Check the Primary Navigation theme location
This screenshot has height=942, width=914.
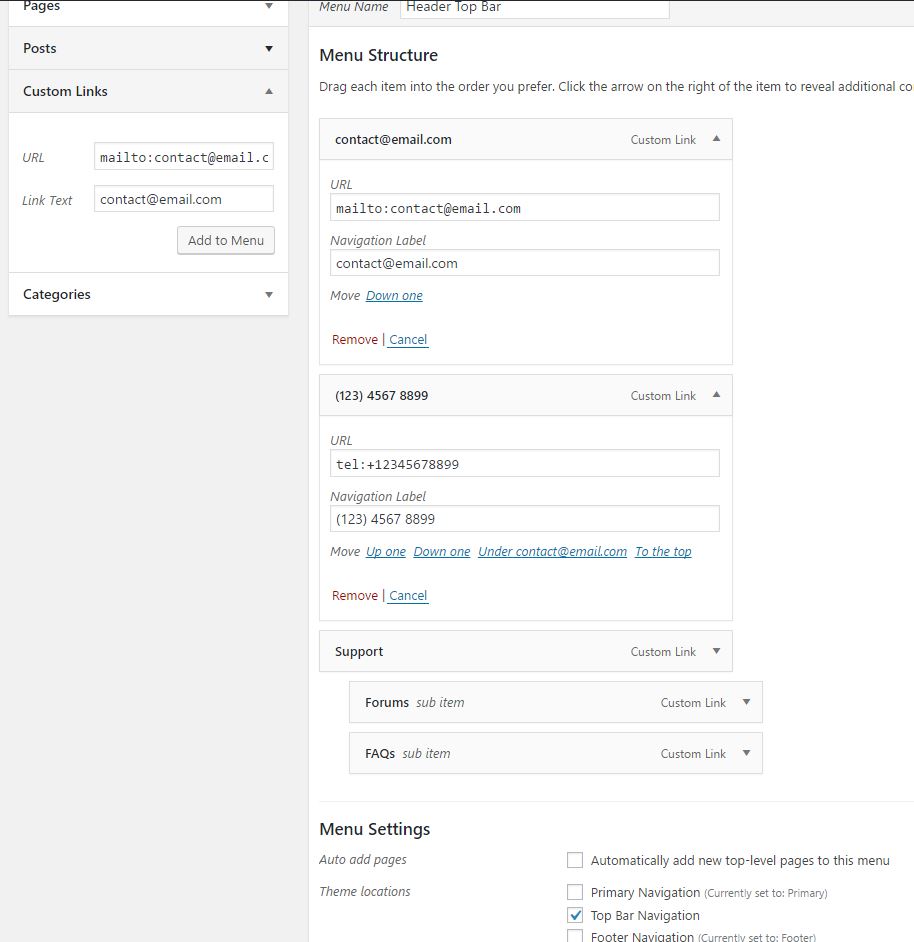pyautogui.click(x=575, y=892)
